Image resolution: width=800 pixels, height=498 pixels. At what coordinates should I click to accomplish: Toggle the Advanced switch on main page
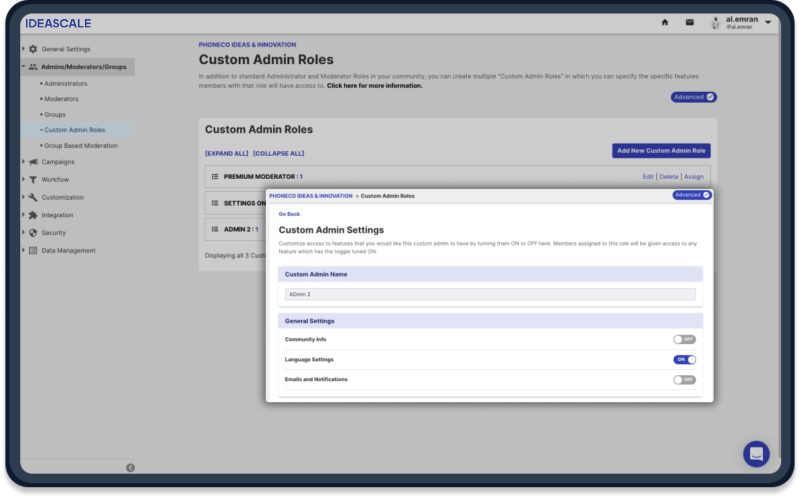point(693,97)
